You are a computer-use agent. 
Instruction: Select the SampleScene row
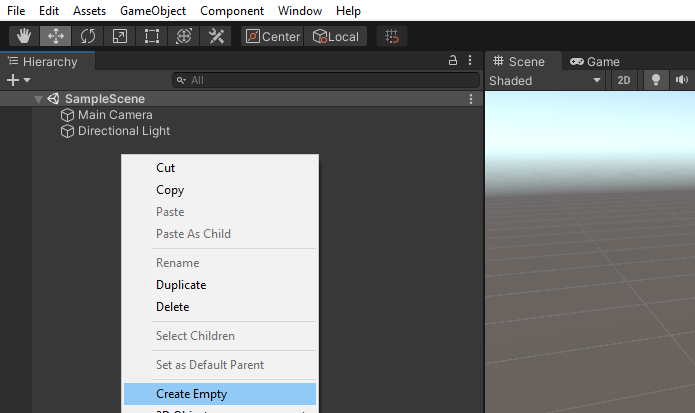242,99
